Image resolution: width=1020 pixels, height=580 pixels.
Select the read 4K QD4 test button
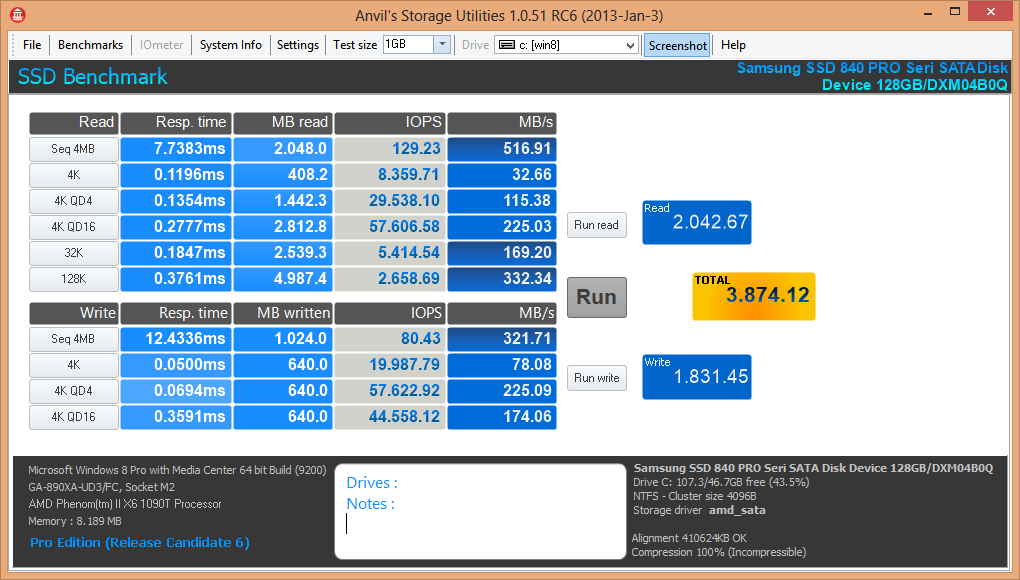coord(74,201)
